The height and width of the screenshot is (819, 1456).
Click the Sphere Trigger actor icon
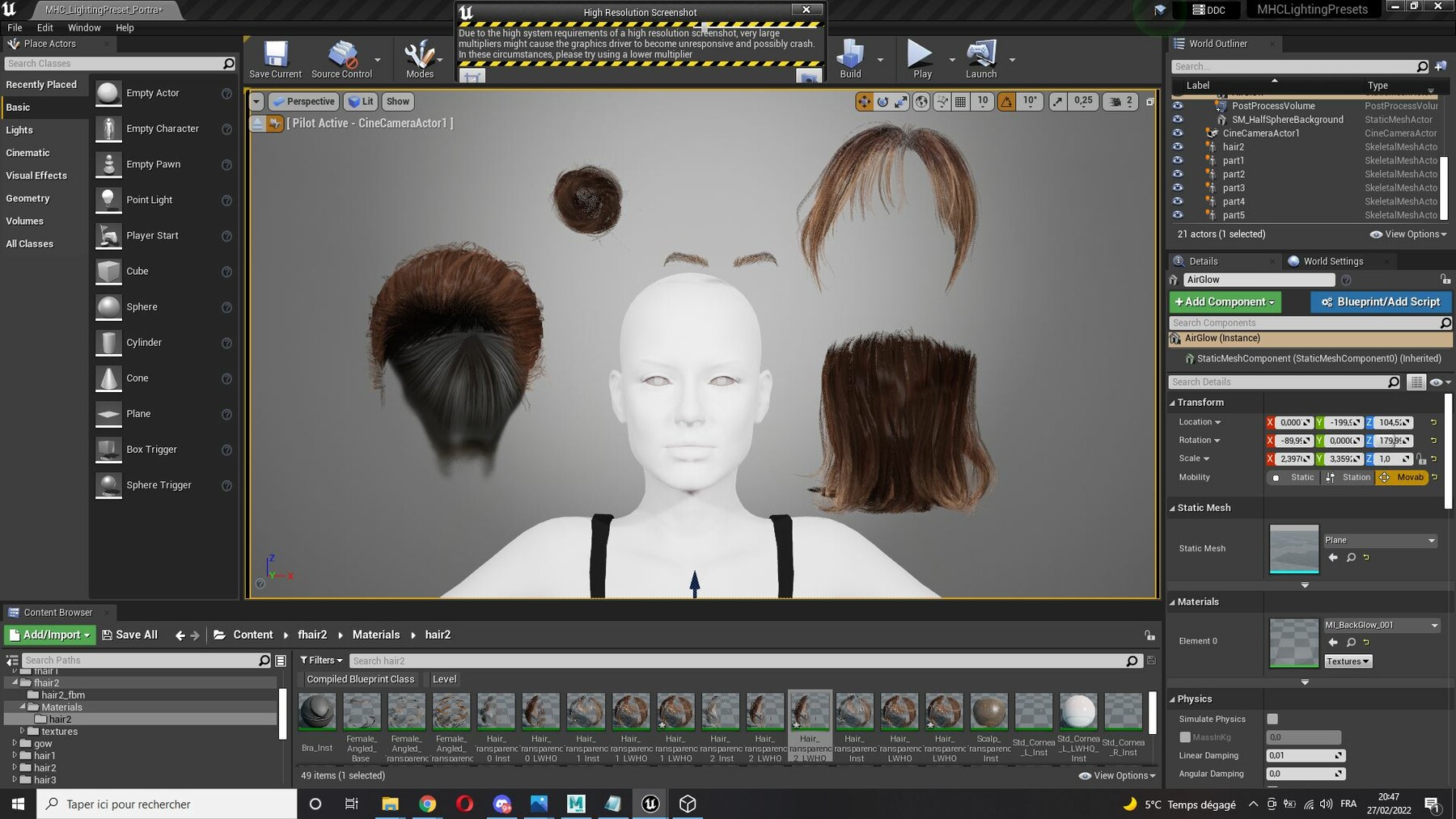click(108, 485)
